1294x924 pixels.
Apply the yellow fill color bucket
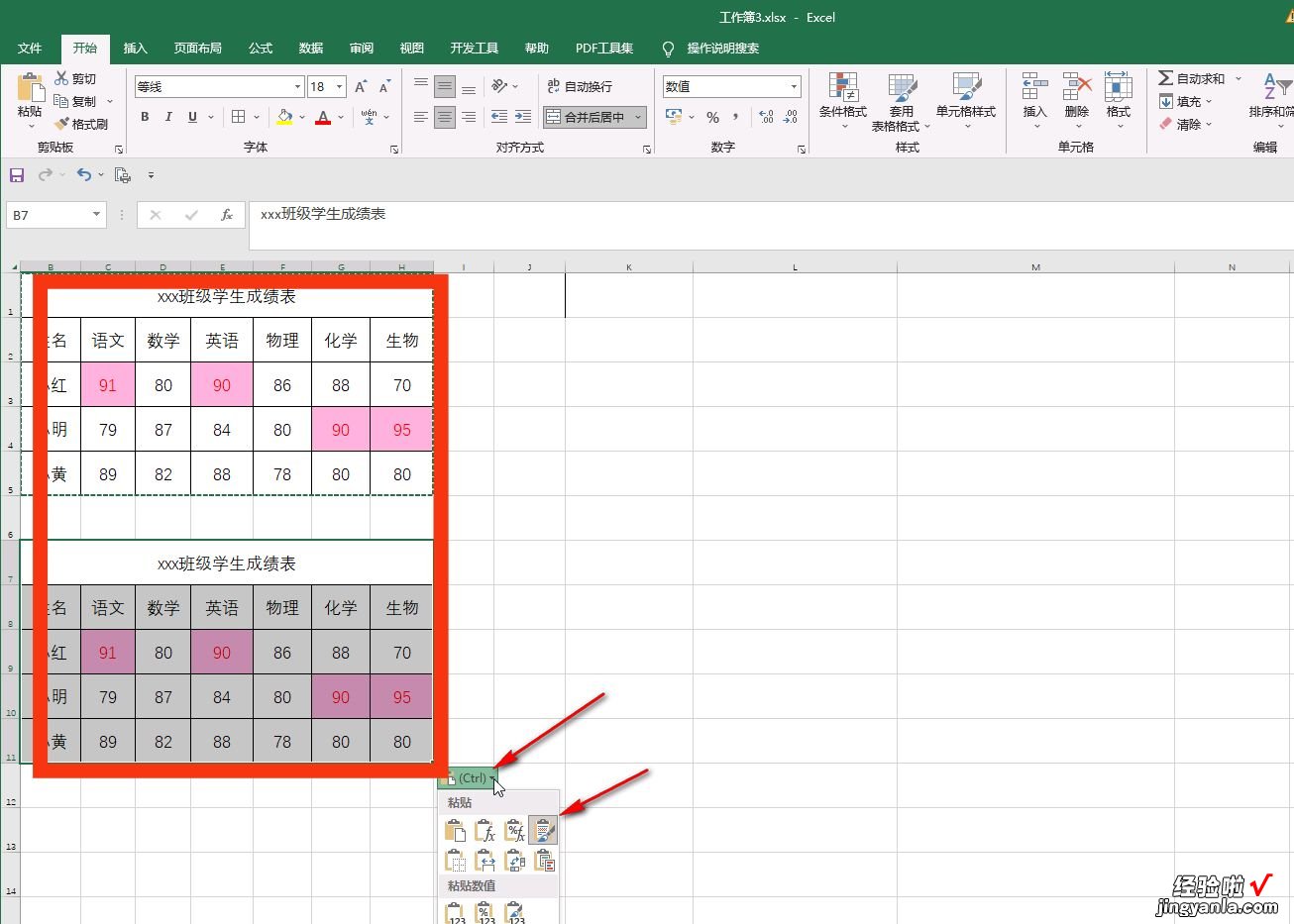coord(284,117)
